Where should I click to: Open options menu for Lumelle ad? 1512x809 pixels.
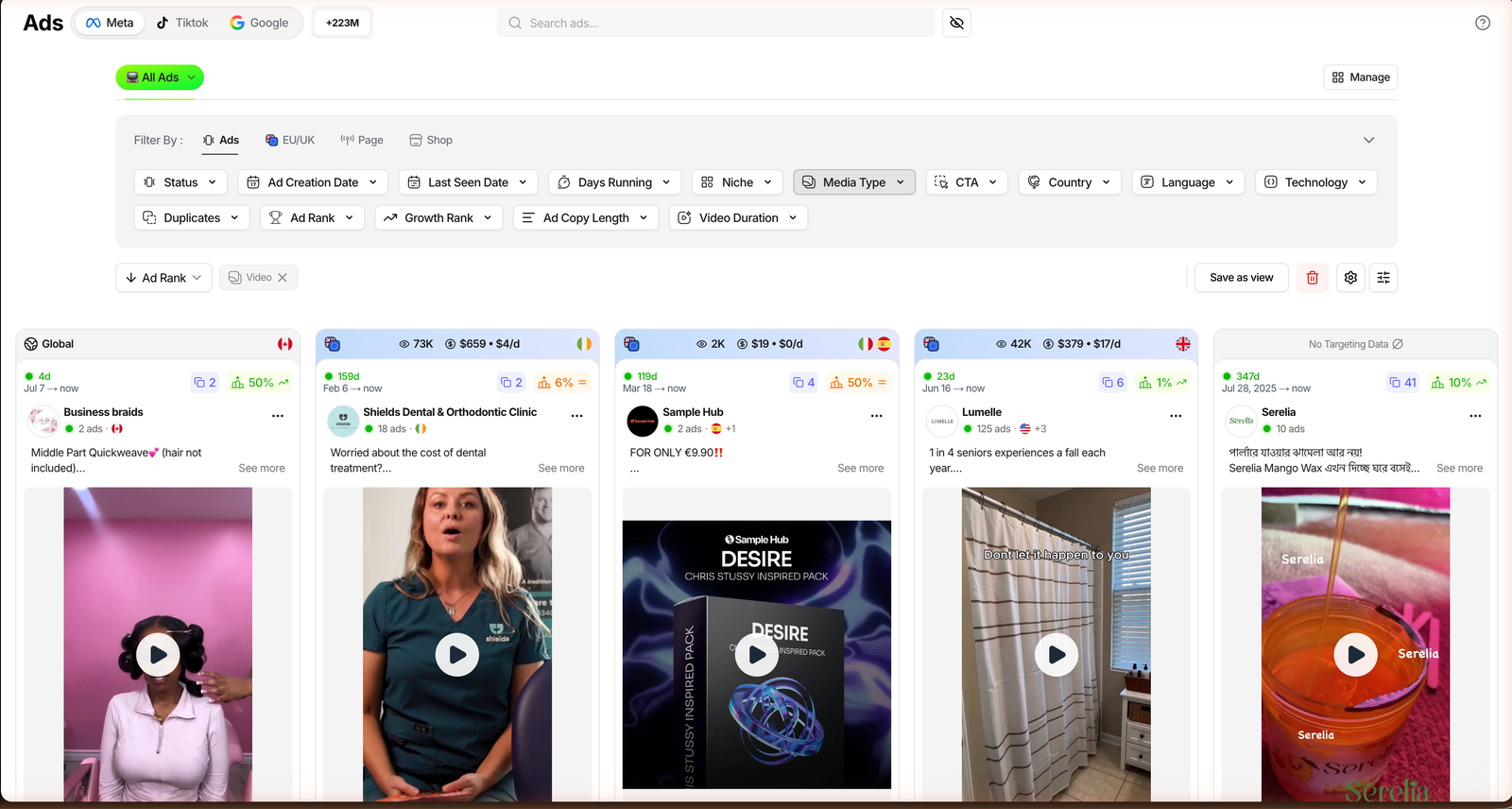click(x=1176, y=416)
